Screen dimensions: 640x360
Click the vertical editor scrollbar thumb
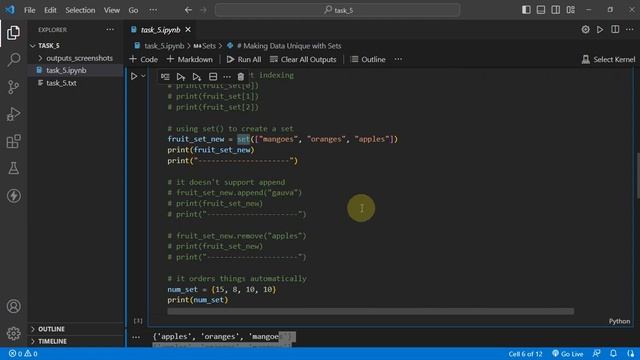637,176
